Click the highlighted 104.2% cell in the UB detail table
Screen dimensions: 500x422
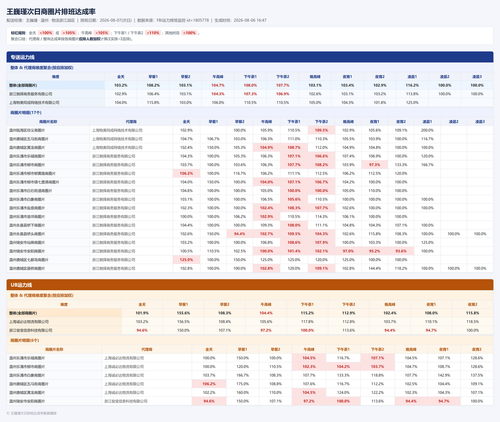(343, 367)
